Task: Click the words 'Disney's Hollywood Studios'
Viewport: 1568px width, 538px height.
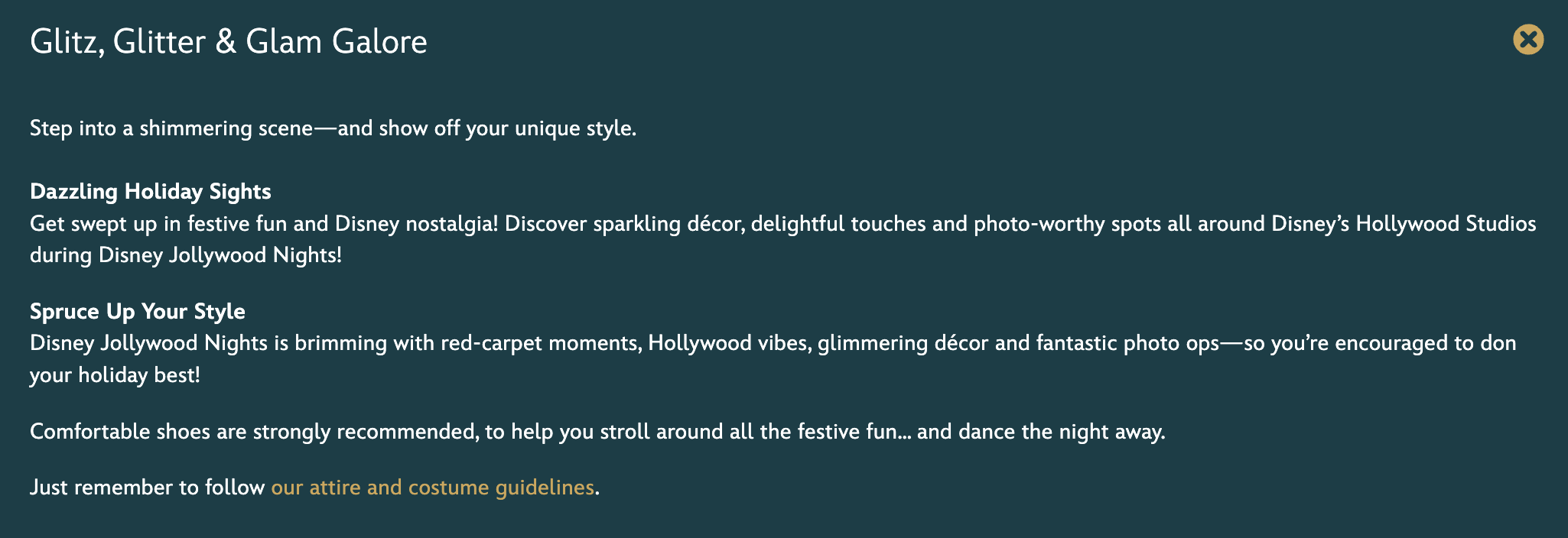Action: (1403, 224)
